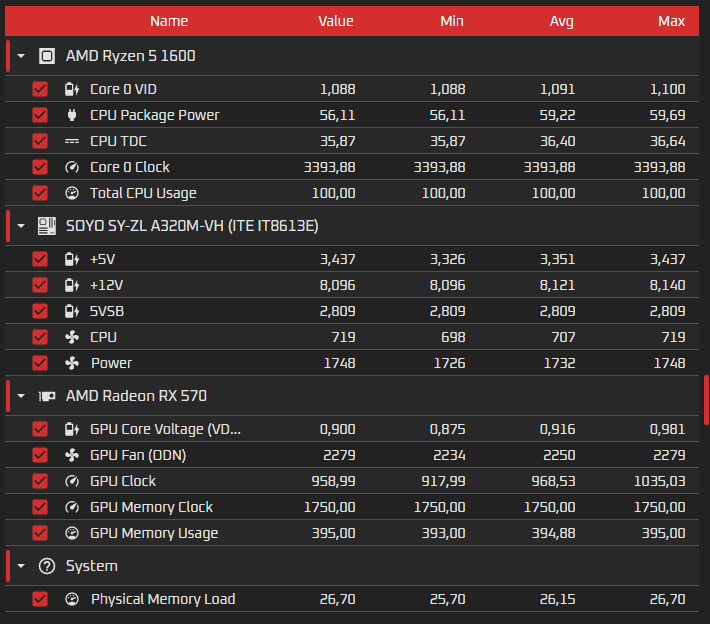
Task: Click the fan icon beside CPU
Action: click(x=72, y=337)
